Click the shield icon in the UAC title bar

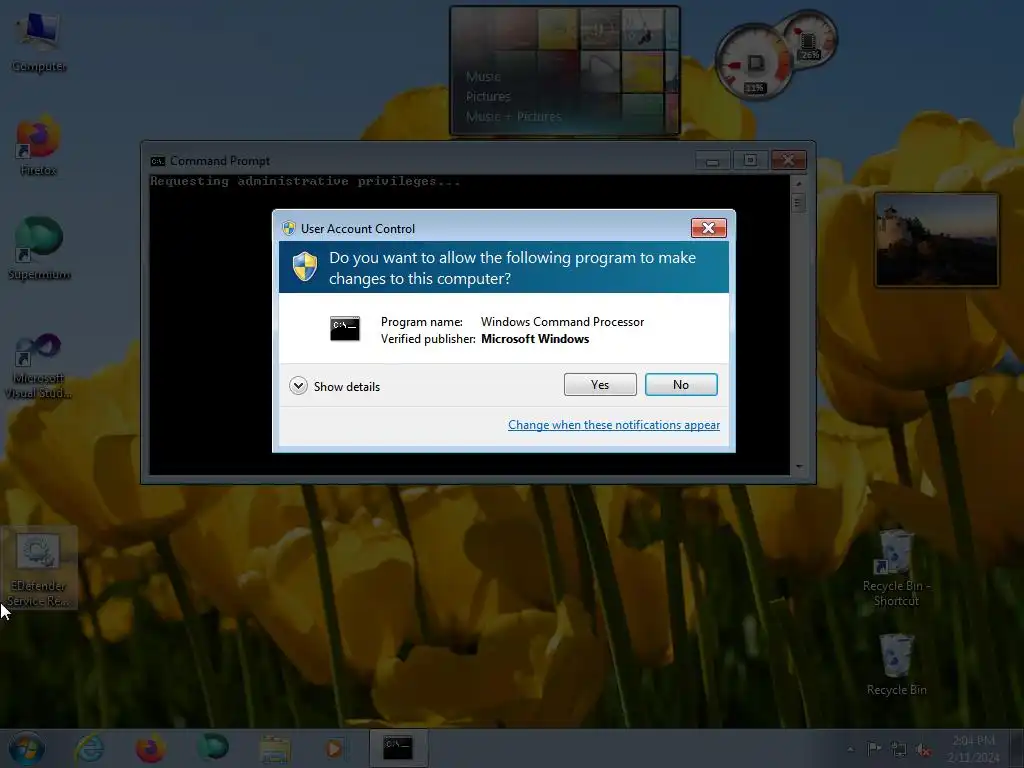[289, 228]
